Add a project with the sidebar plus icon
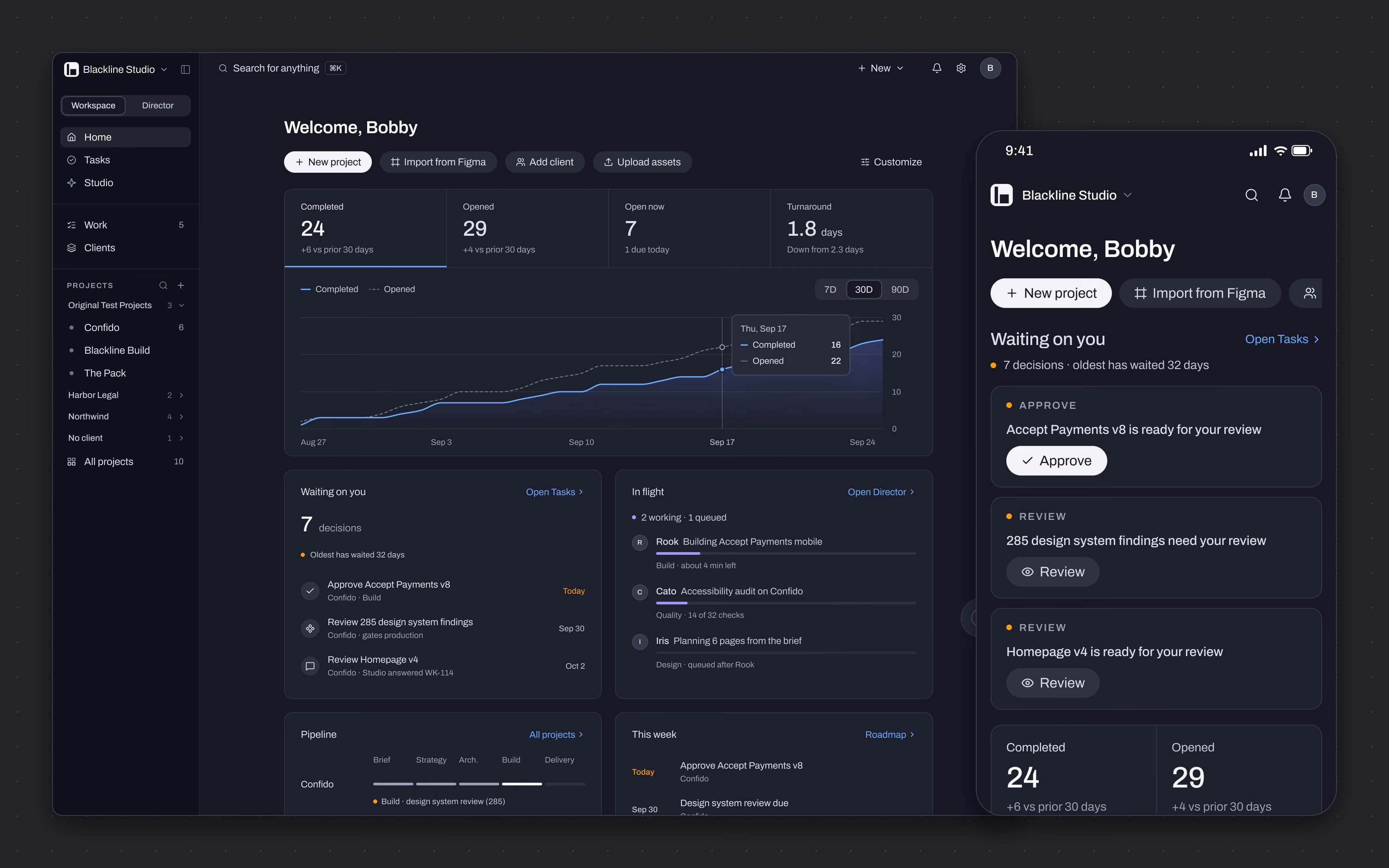This screenshot has height=868, width=1389. [x=181, y=285]
